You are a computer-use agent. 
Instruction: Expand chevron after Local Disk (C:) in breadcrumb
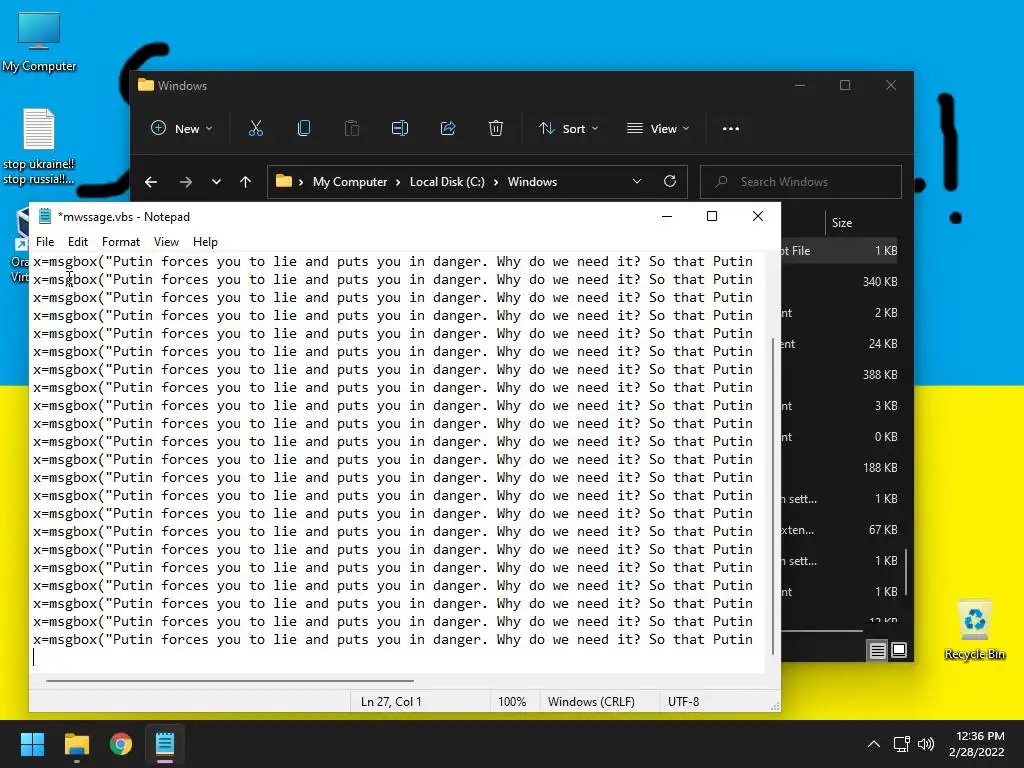[x=496, y=182]
